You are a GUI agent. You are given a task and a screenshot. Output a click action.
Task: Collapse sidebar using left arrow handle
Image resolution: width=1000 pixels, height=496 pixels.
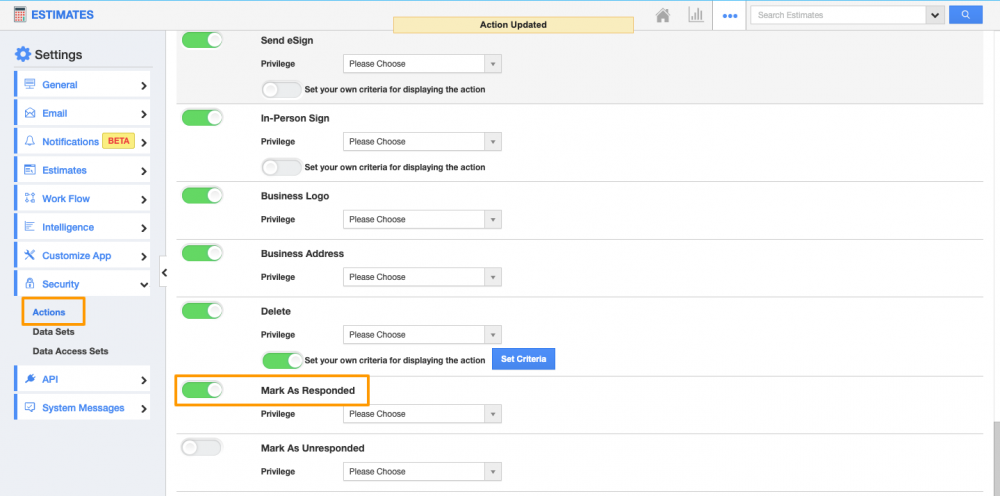pyautogui.click(x=164, y=272)
